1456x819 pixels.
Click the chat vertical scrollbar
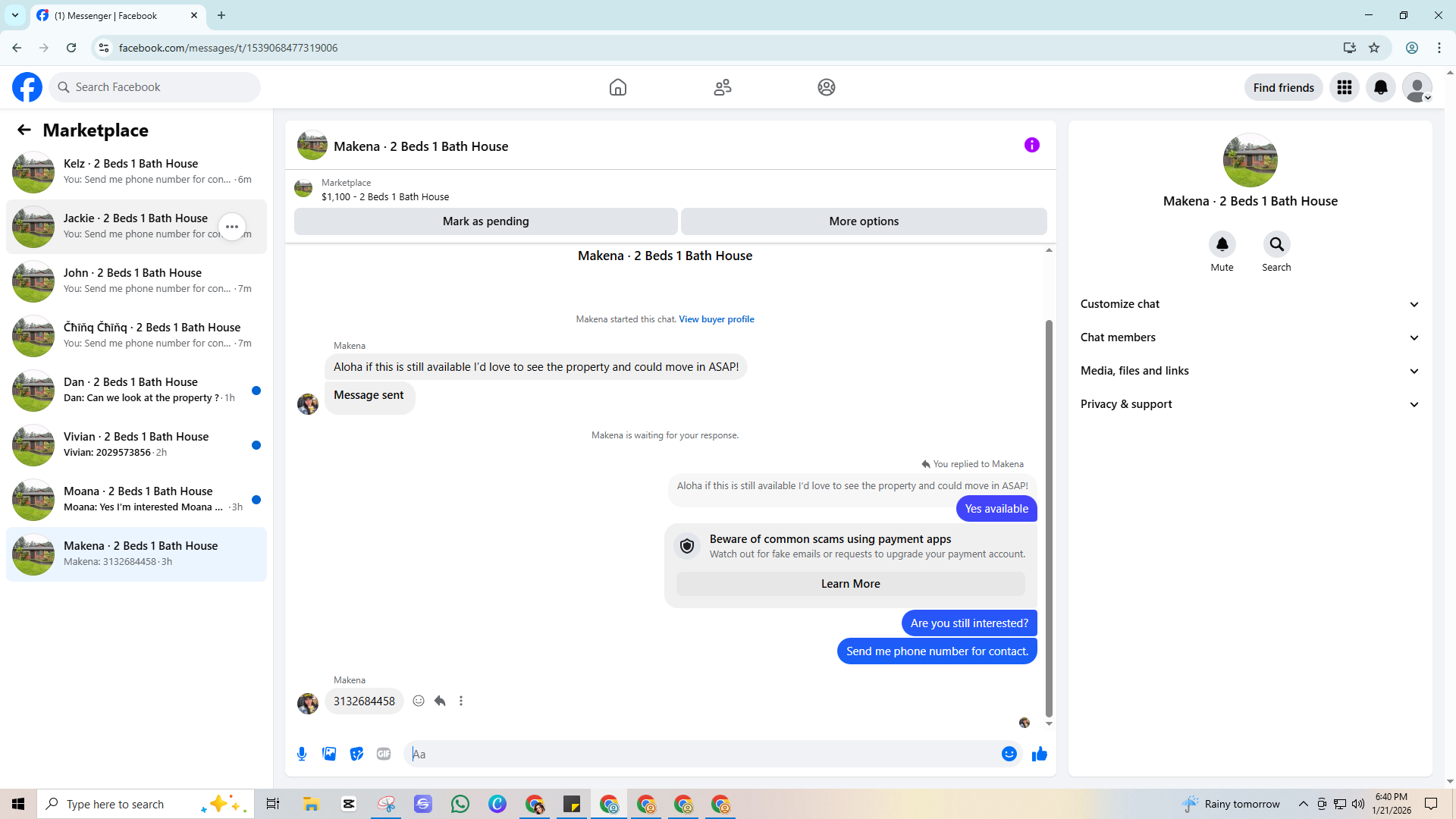pos(1049,516)
